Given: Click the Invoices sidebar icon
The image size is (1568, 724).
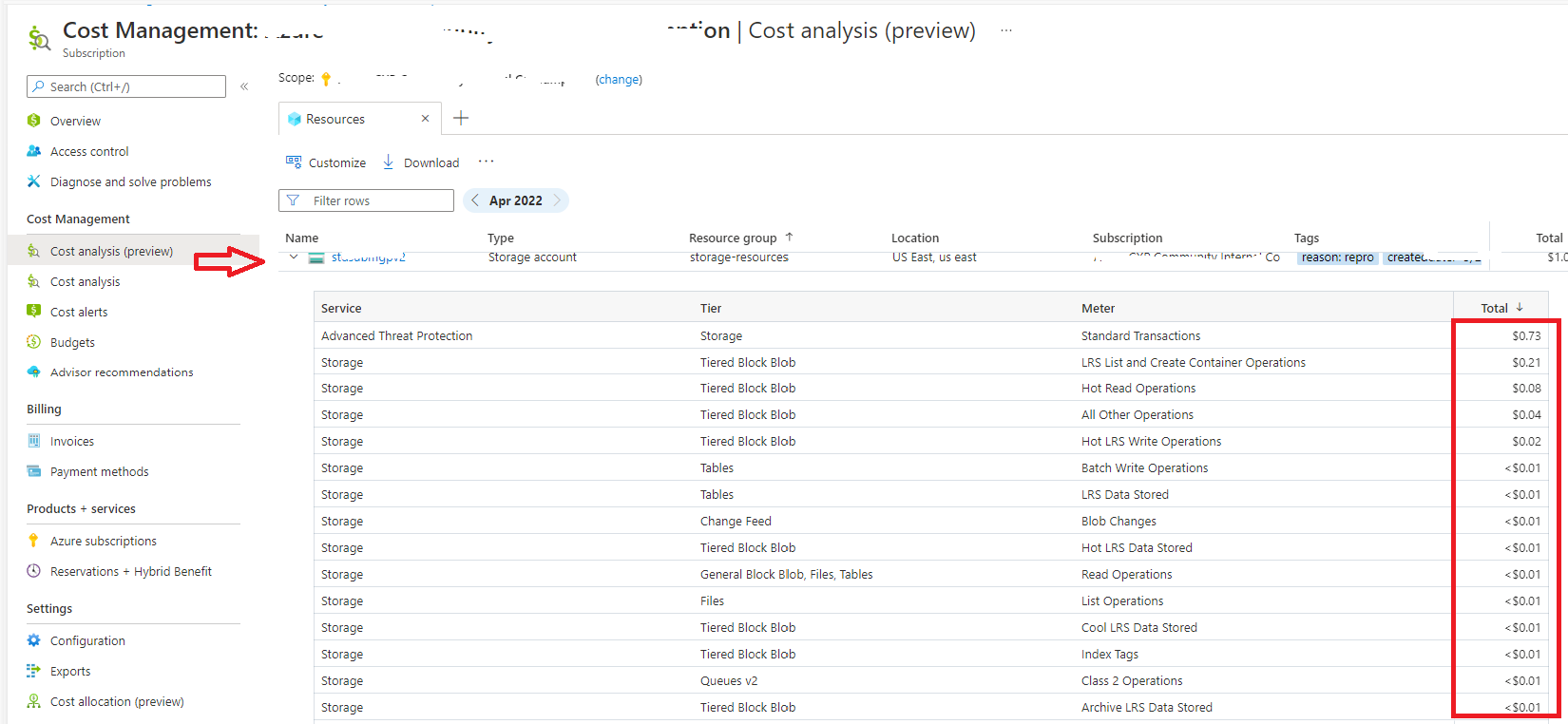Looking at the screenshot, I should (34, 441).
